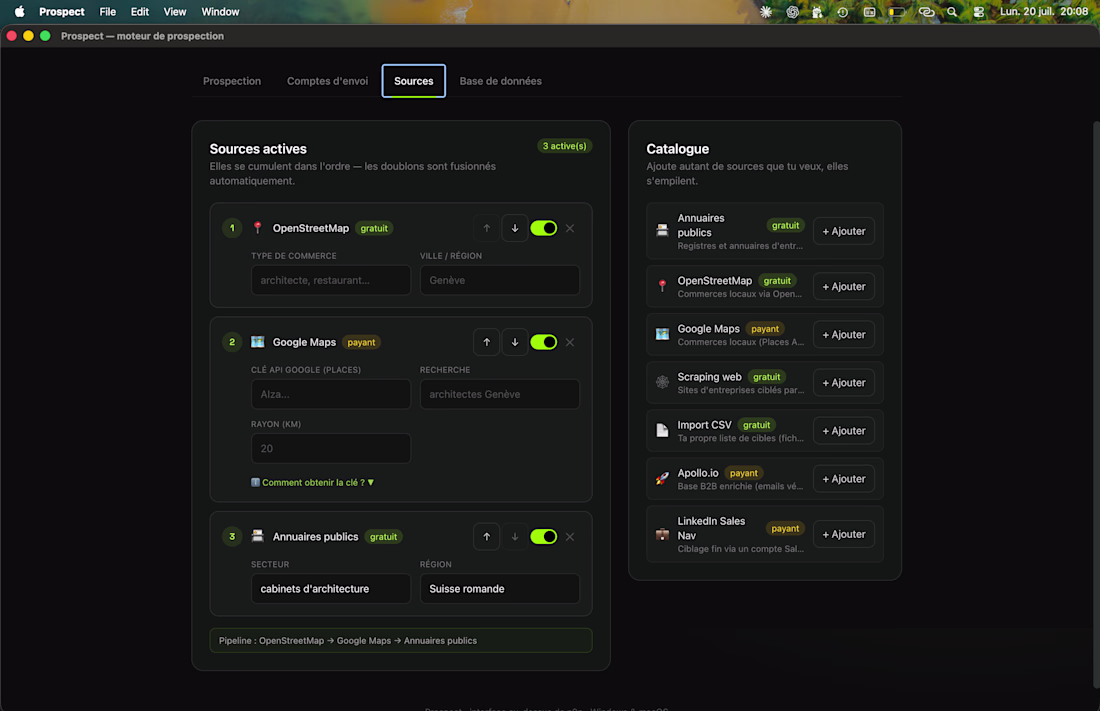Screen dimensions: 1100x711
Task: Click the Région field with Suisse romande
Action: click(499, 589)
